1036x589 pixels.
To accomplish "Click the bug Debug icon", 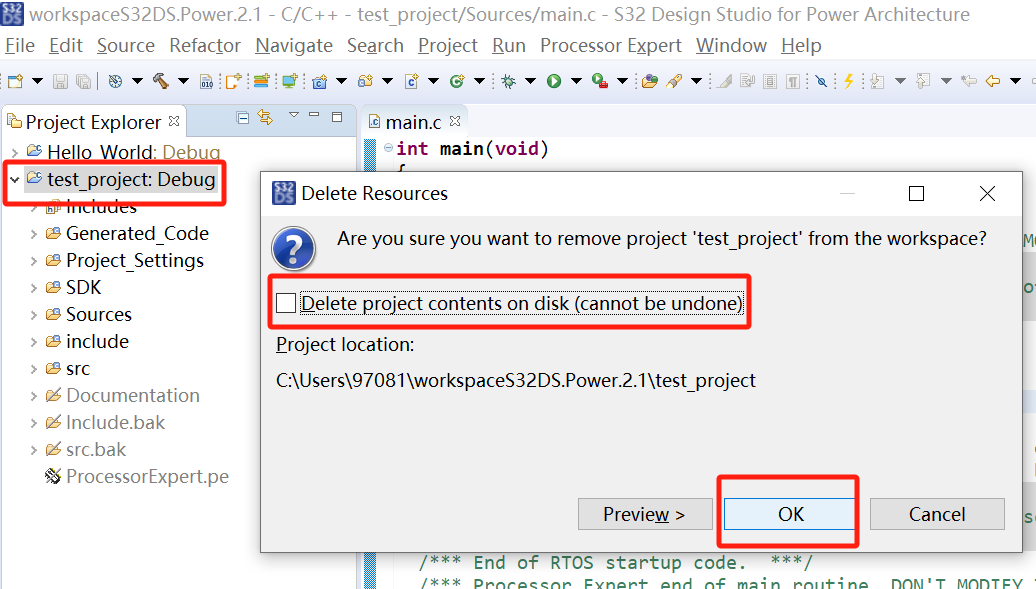I will pyautogui.click(x=508, y=81).
